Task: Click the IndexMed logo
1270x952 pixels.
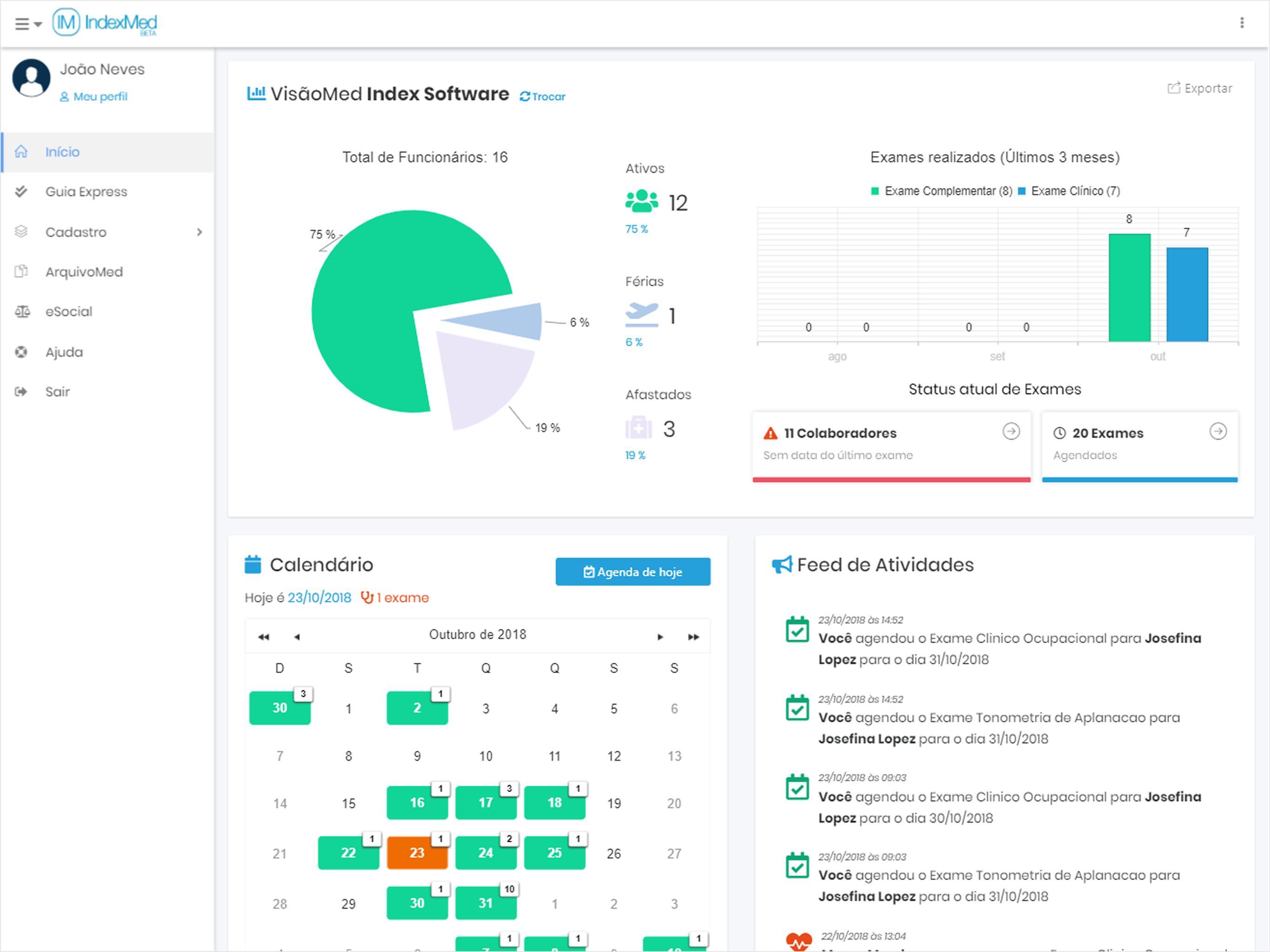Action: coord(105,23)
